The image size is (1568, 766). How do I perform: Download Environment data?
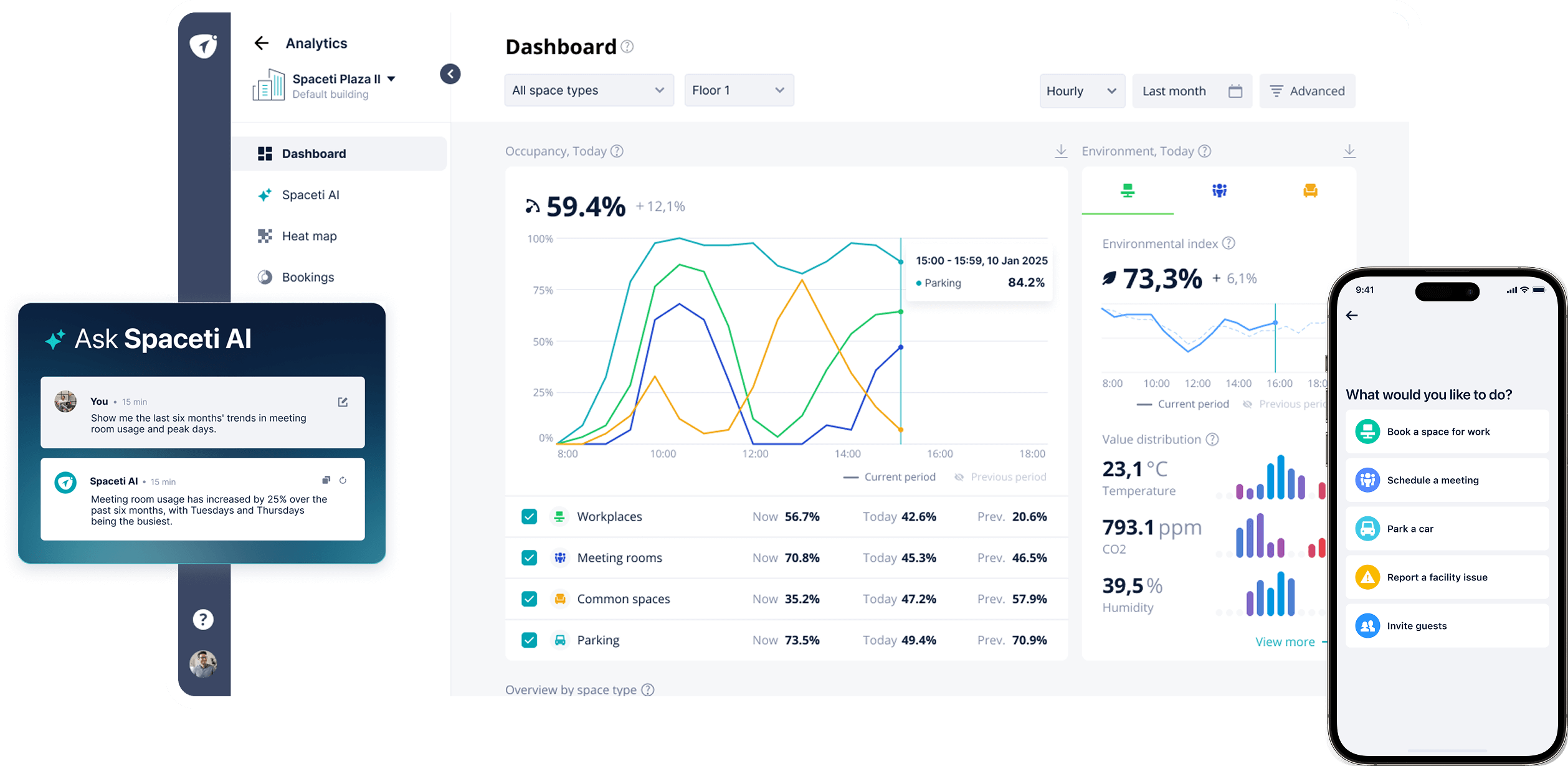[1349, 151]
